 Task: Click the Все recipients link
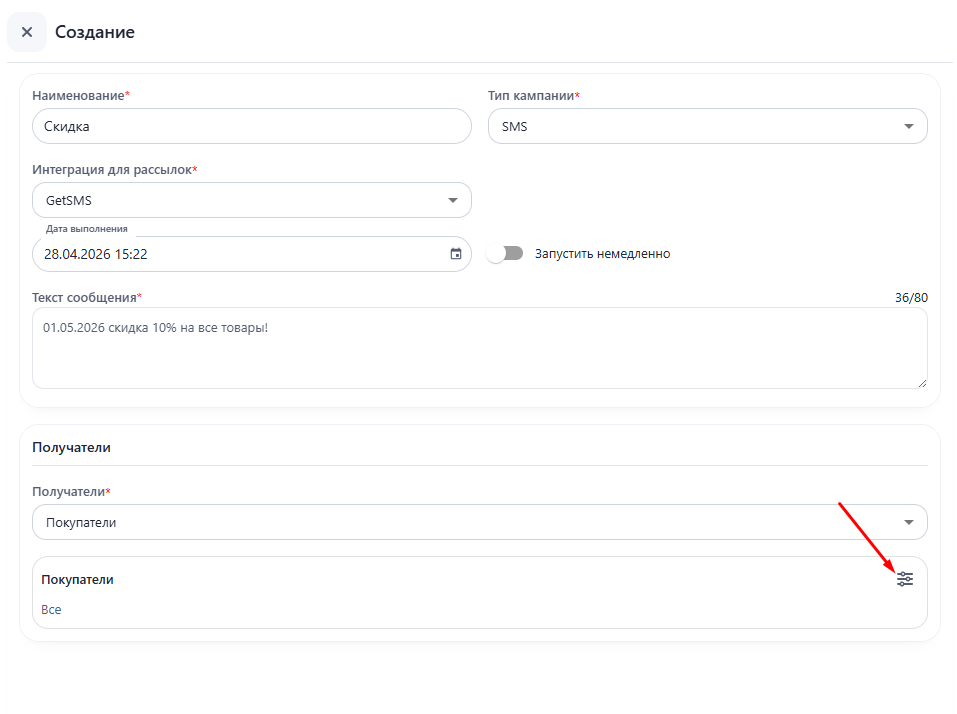click(x=51, y=609)
